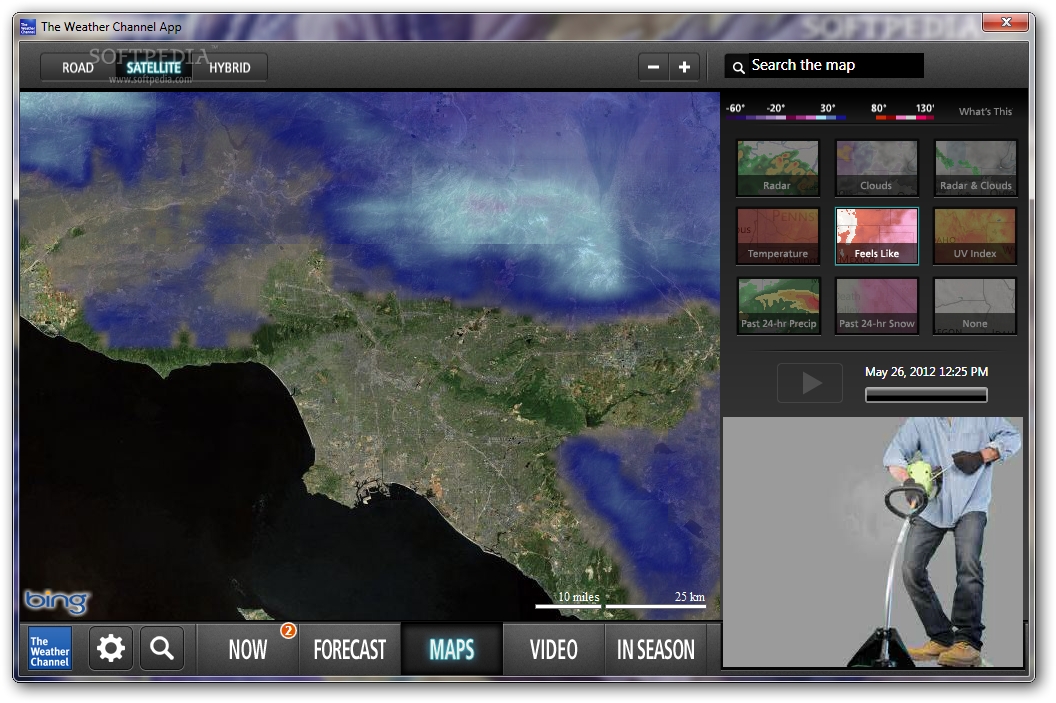This screenshot has width=1056, height=703.
Task: Open the IN SEASON tab
Action: tap(655, 649)
